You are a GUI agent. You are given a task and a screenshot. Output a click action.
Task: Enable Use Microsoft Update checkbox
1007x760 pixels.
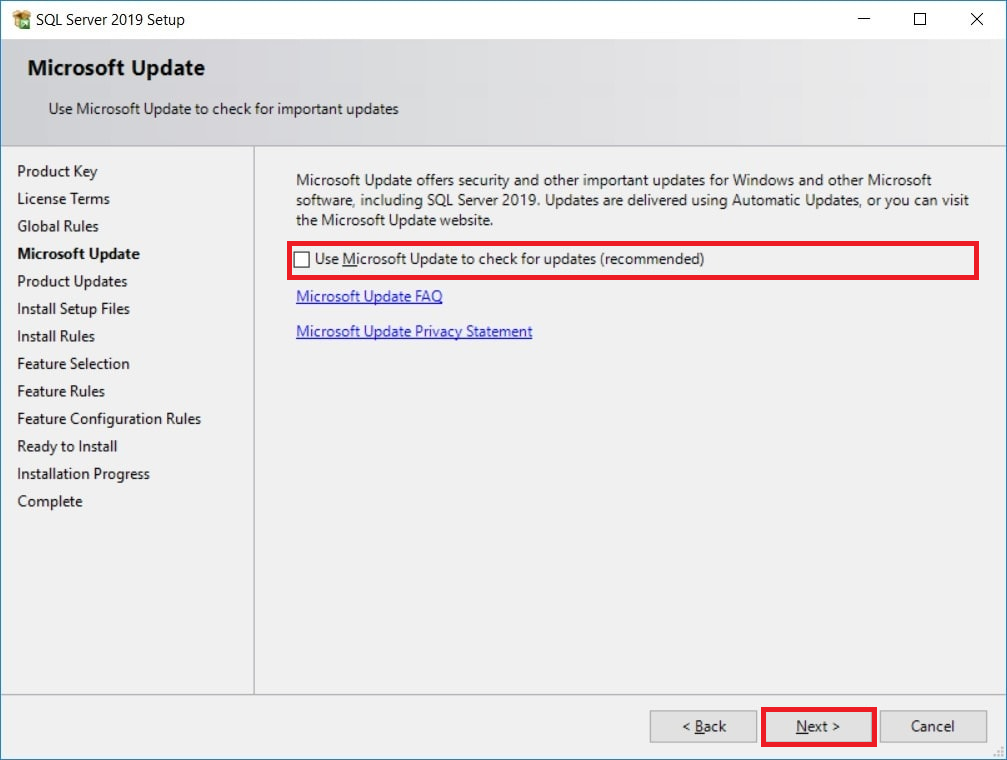pyautogui.click(x=302, y=259)
